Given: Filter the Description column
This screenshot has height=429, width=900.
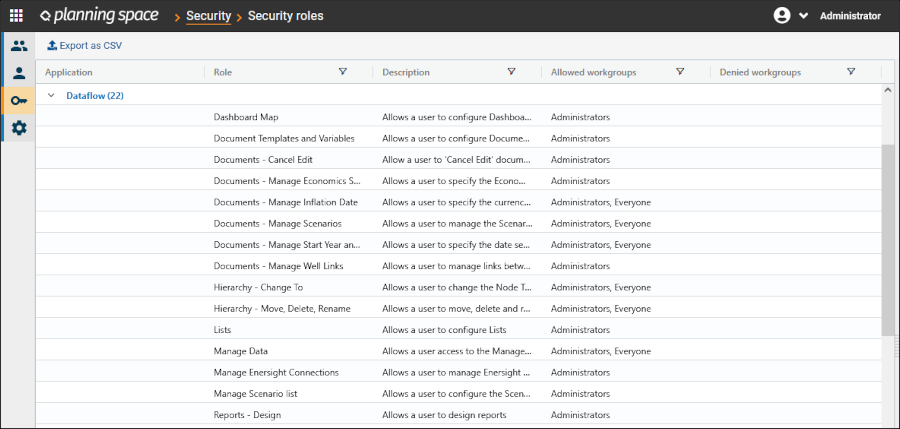Looking at the screenshot, I should pyautogui.click(x=511, y=72).
